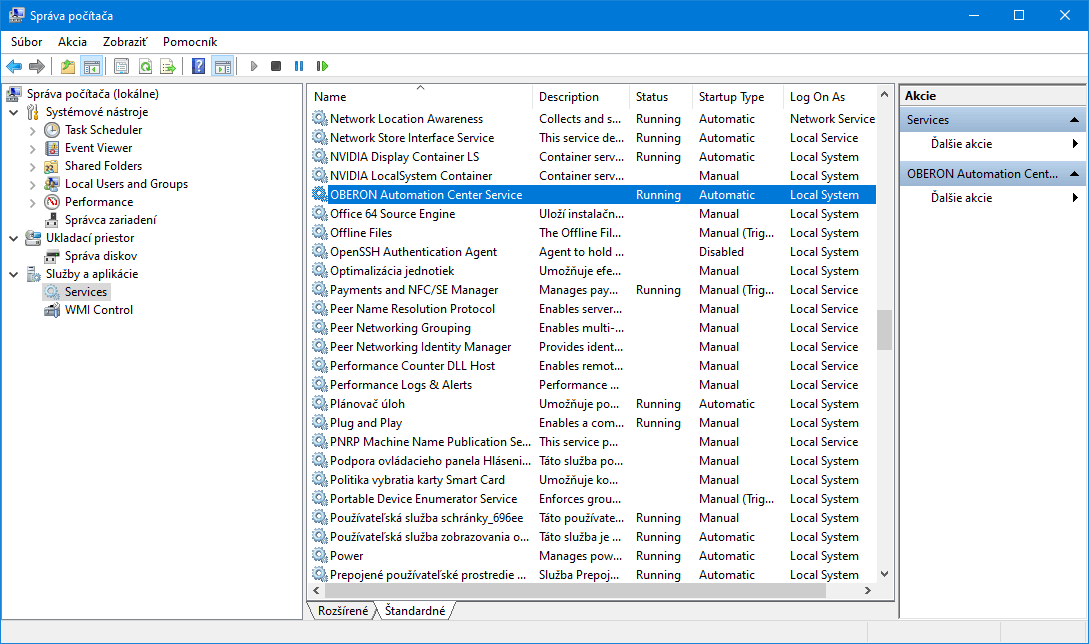Toggle Show/Hide console tree button
Screen dimensions: 1089x644
click(91, 66)
